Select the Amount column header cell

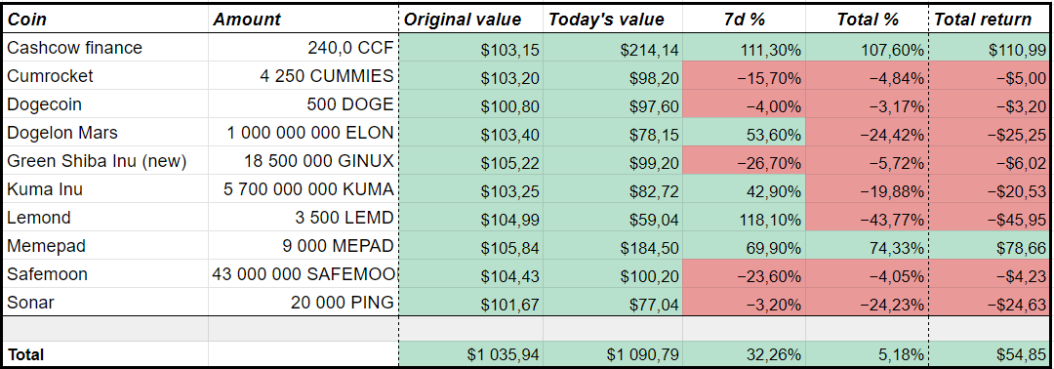coord(303,19)
